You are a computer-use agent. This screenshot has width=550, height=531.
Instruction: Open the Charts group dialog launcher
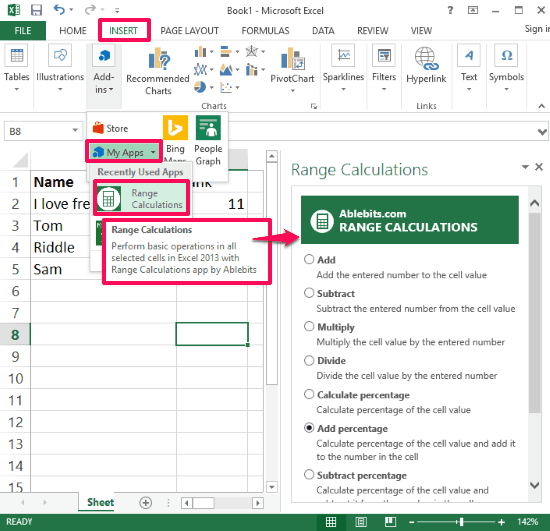click(x=314, y=106)
